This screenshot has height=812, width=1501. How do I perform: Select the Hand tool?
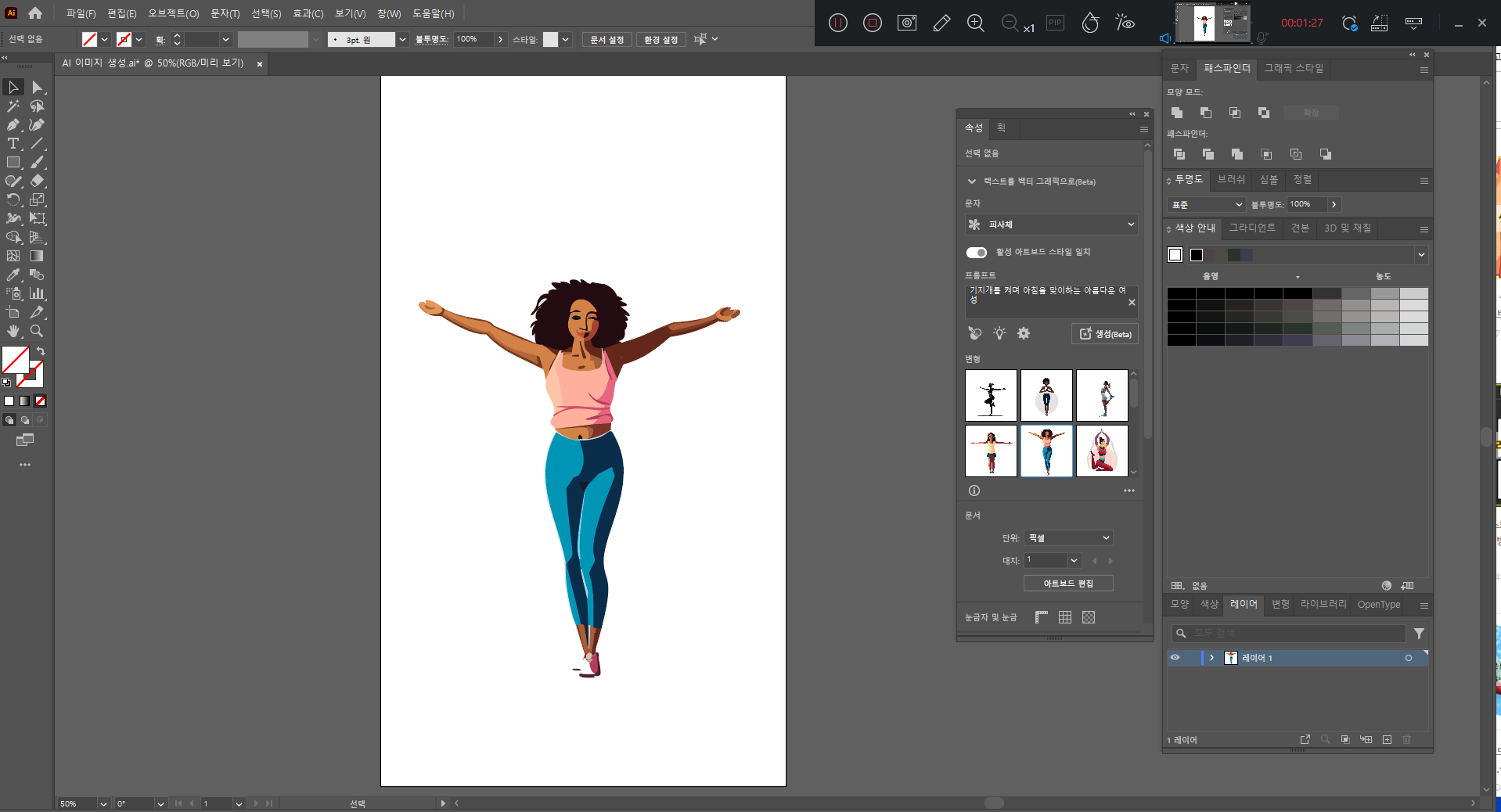(x=13, y=331)
